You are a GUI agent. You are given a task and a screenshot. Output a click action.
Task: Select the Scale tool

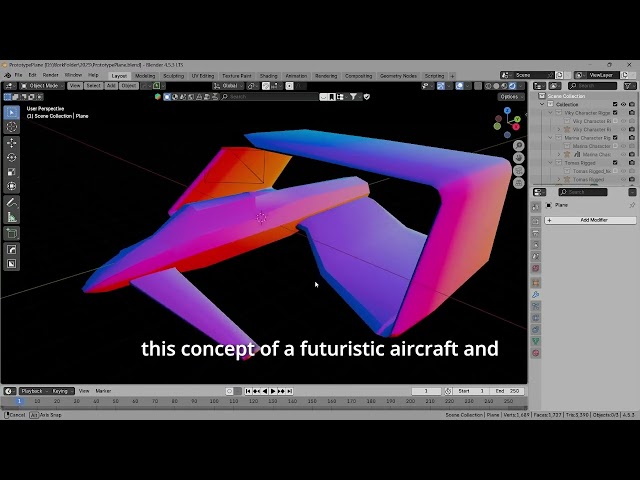click(x=11, y=172)
